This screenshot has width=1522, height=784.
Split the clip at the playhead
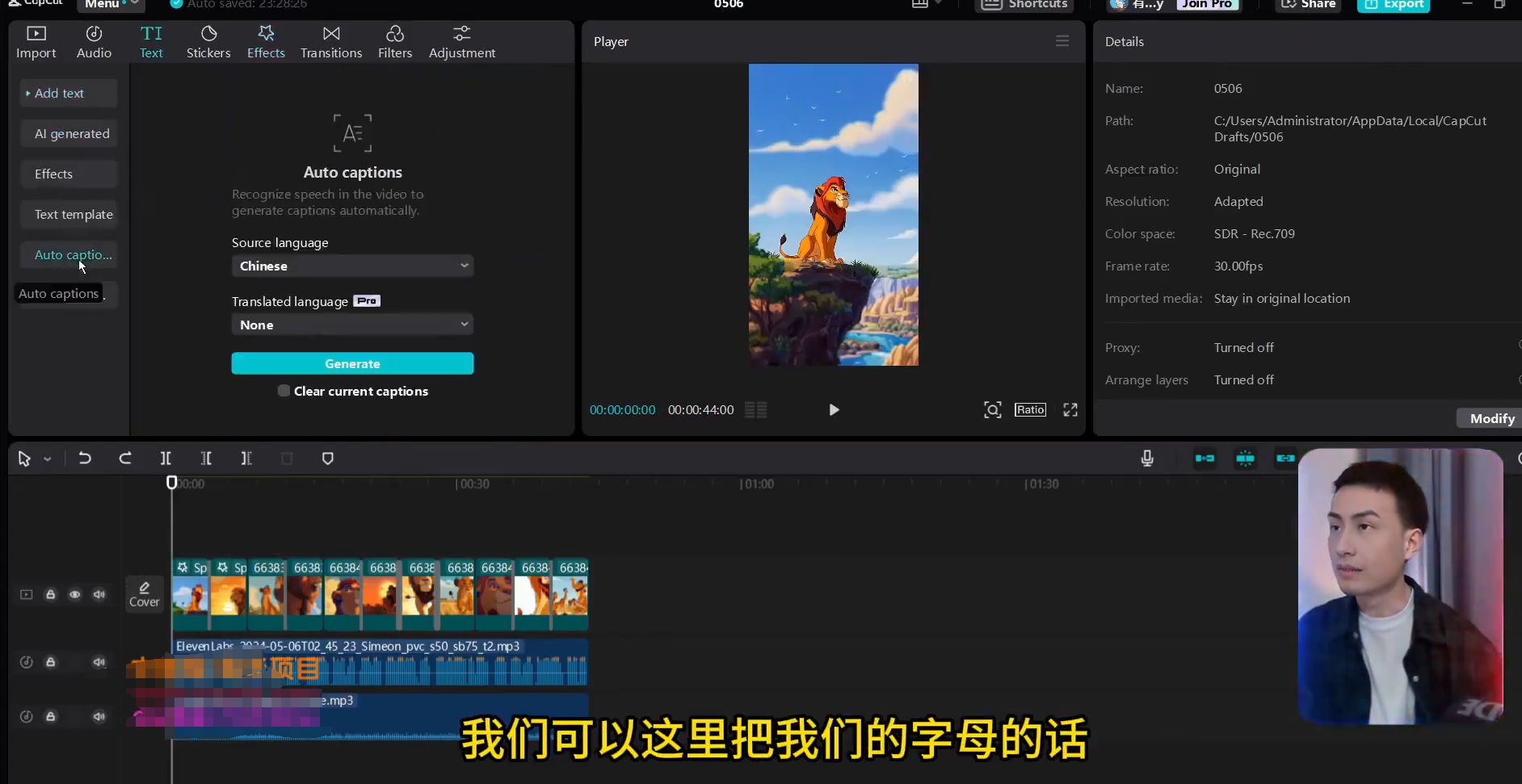tap(166, 459)
